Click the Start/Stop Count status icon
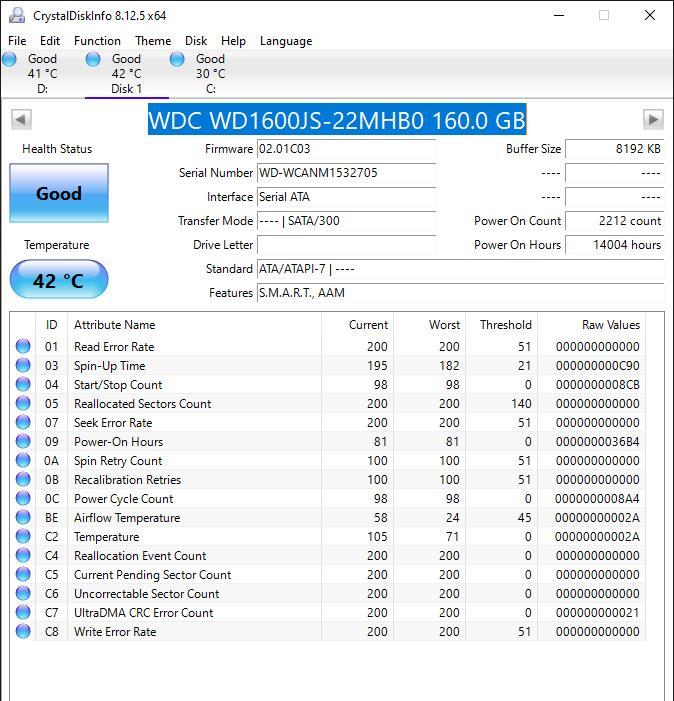 click(23, 384)
